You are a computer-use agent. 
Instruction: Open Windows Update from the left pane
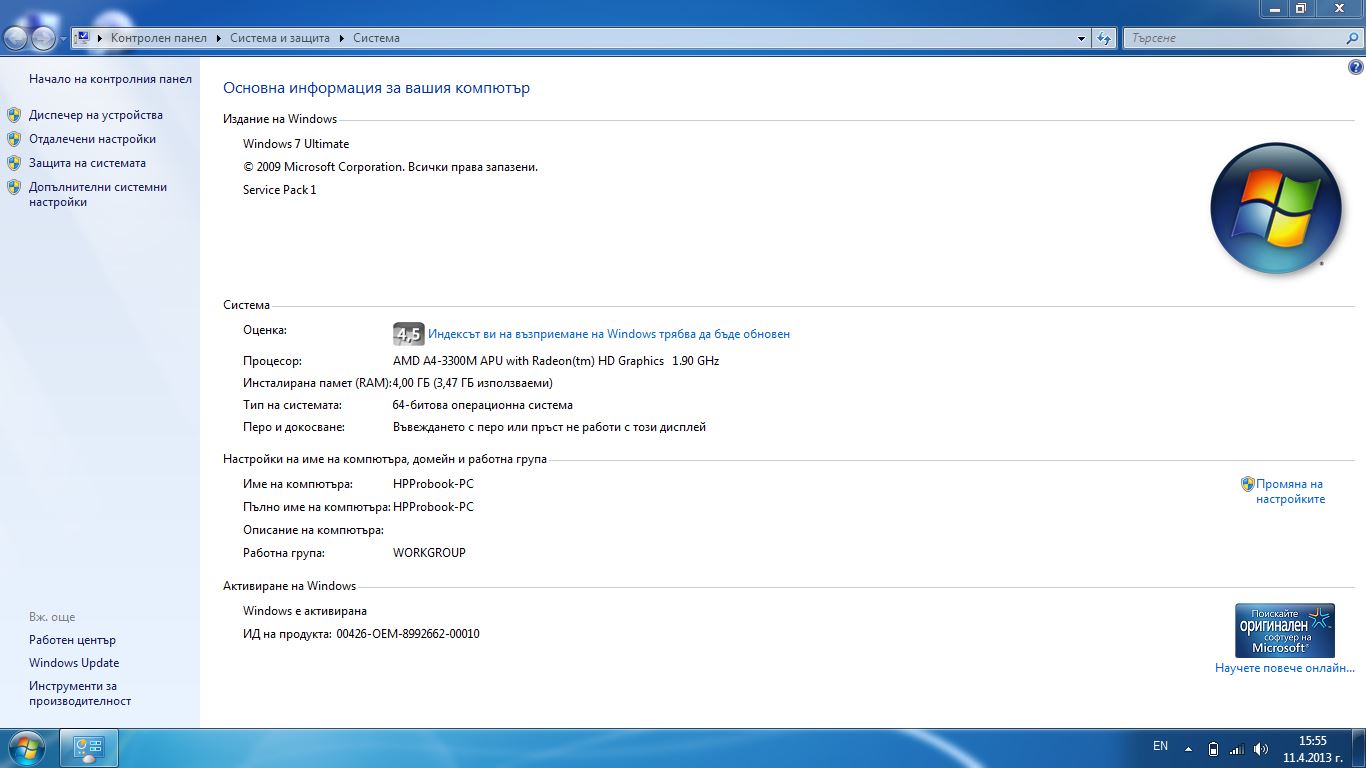pyautogui.click(x=74, y=663)
